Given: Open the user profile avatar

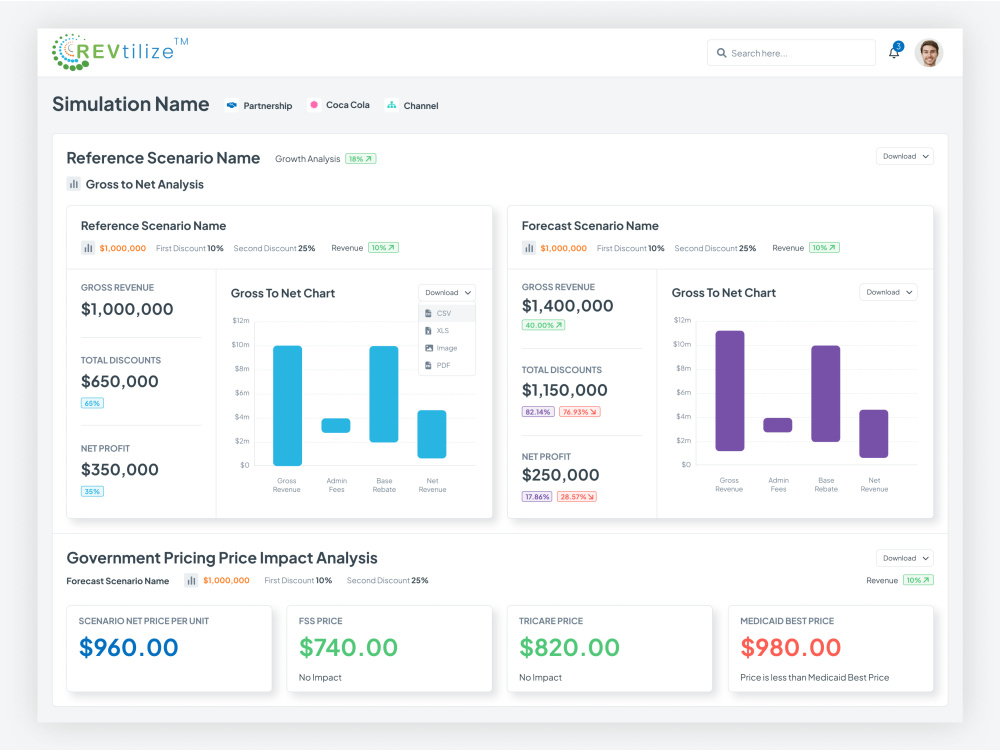Looking at the screenshot, I should point(929,53).
